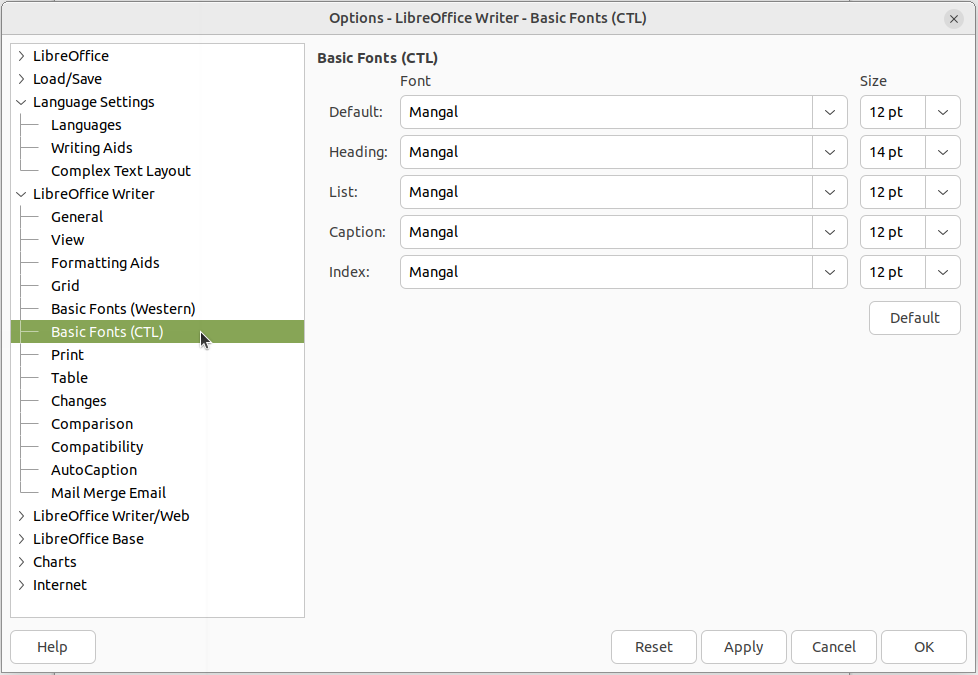Open Help for this dialog
The height and width of the screenshot is (675, 978).
pos(52,647)
